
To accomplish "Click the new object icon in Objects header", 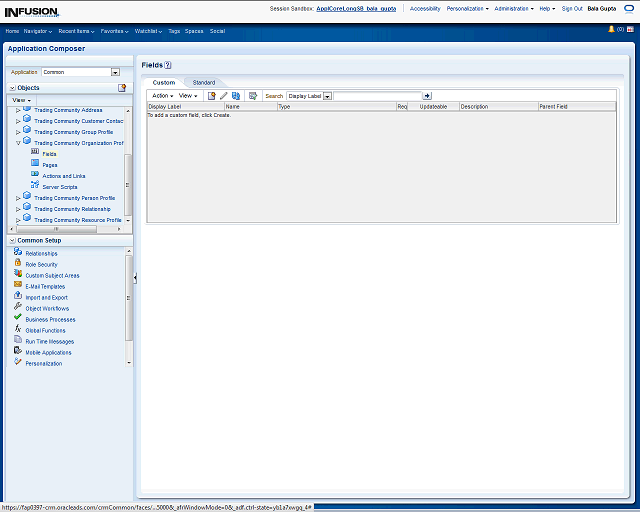I will (122, 88).
